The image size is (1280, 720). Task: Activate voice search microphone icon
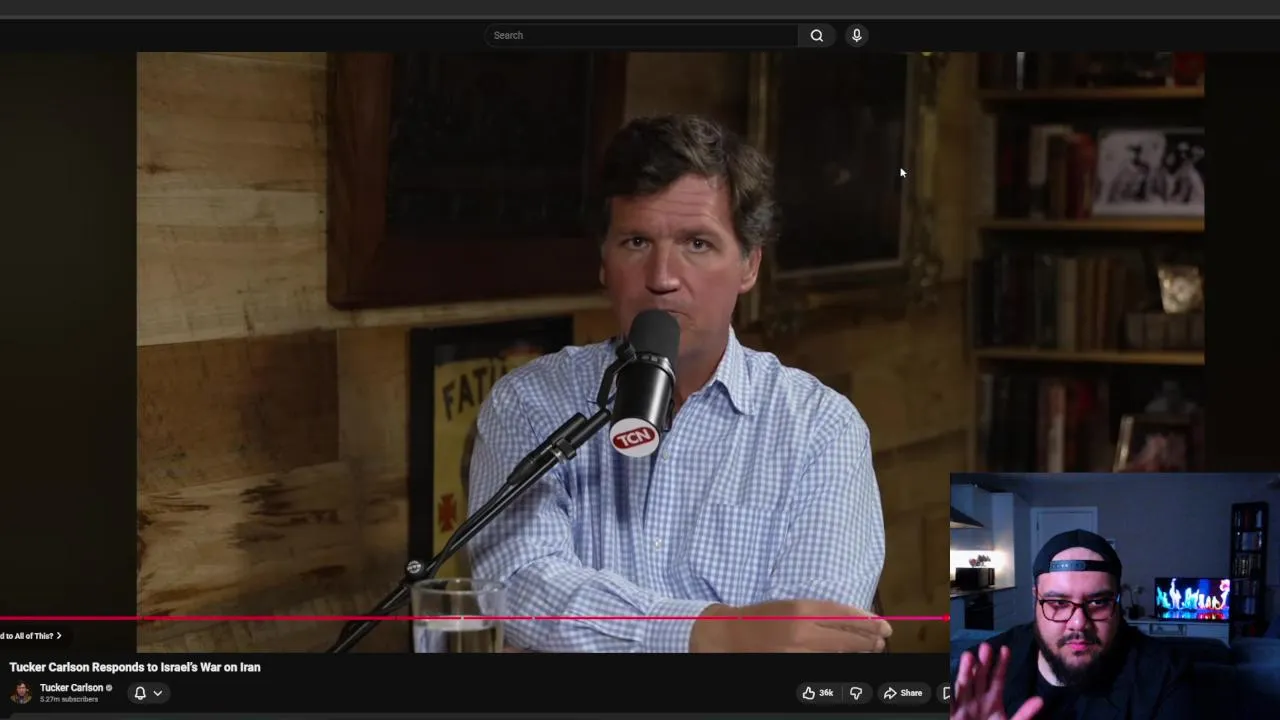(x=856, y=35)
